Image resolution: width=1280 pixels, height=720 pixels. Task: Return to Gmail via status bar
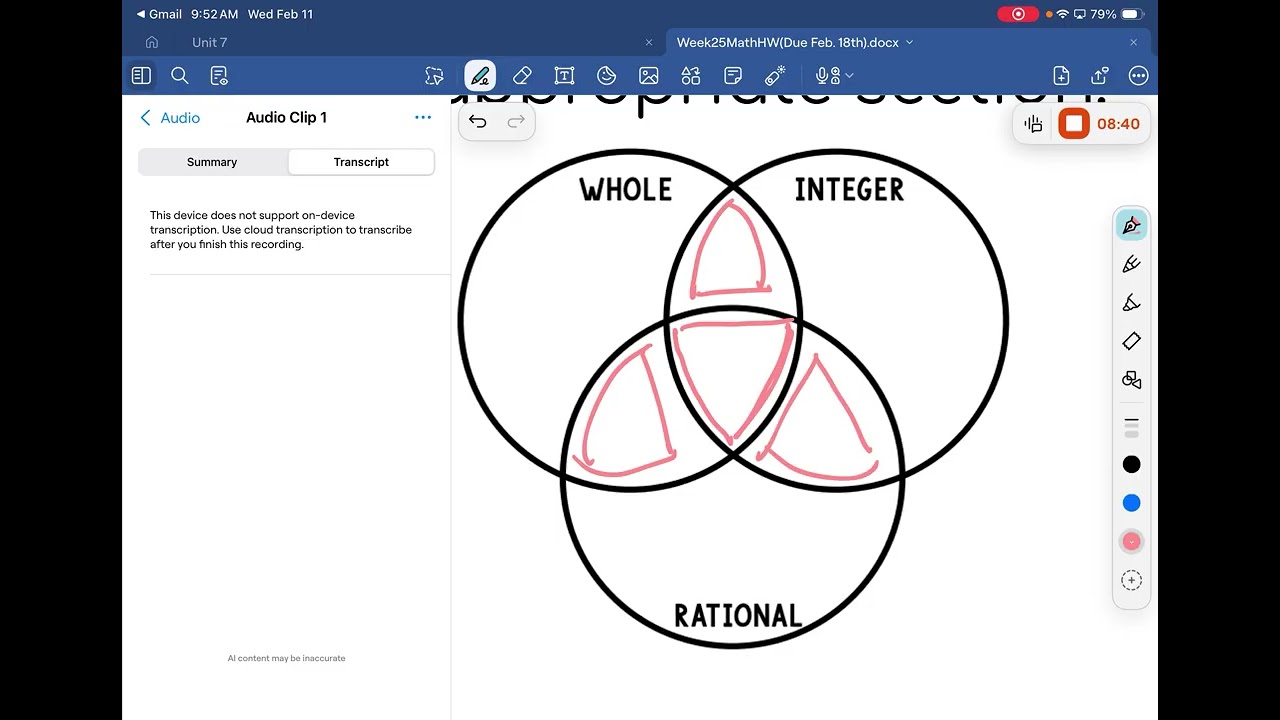pyautogui.click(x=160, y=14)
